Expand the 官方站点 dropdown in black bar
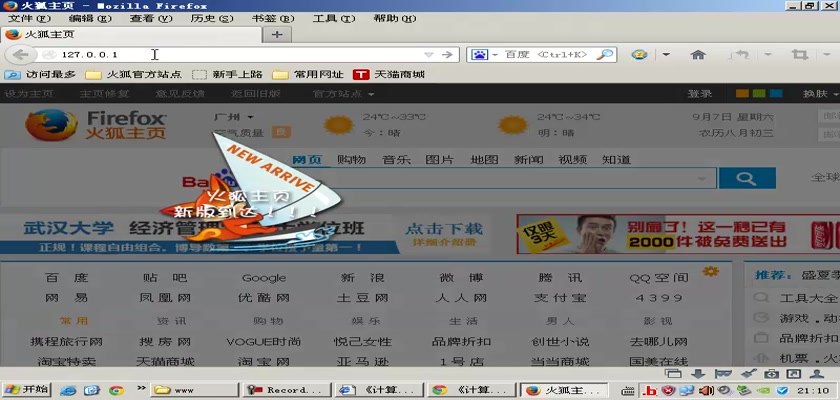Image resolution: width=840 pixels, height=400 pixels. pos(371,94)
